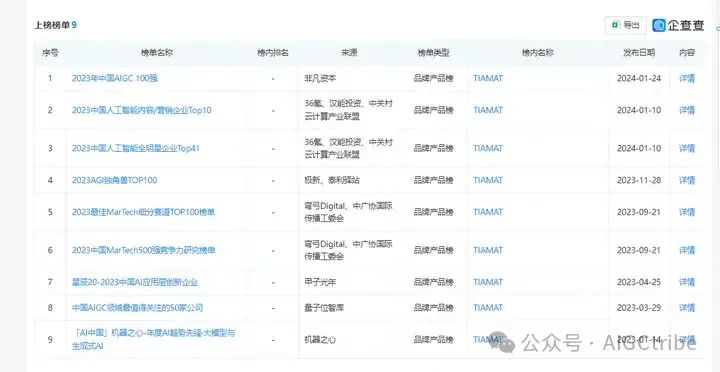The image size is (720, 372).
Task: Open 2023最佳MarTech细分赛道TOP100榜单 link
Action: (x=143, y=212)
